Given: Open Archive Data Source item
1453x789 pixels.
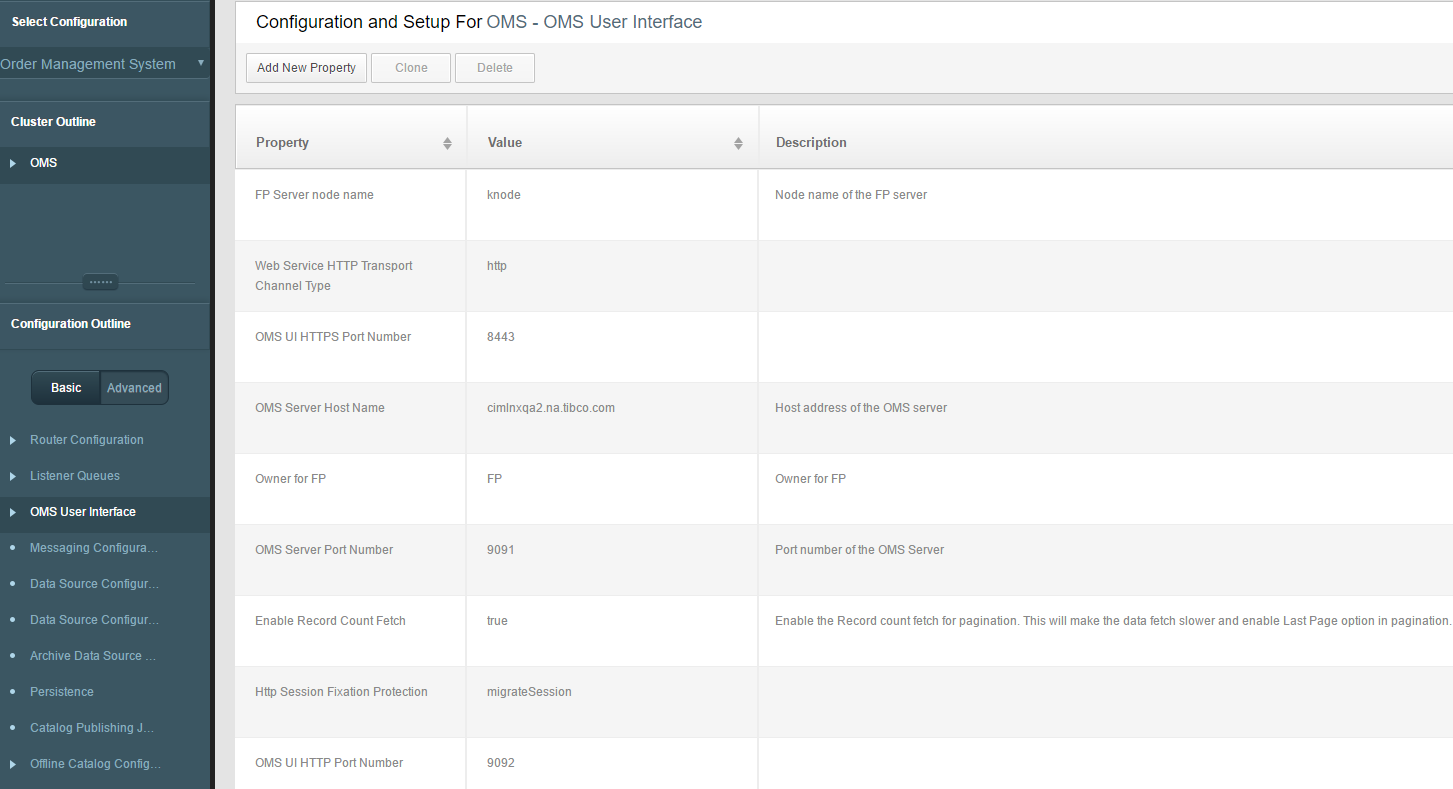Looking at the screenshot, I should pos(93,656).
